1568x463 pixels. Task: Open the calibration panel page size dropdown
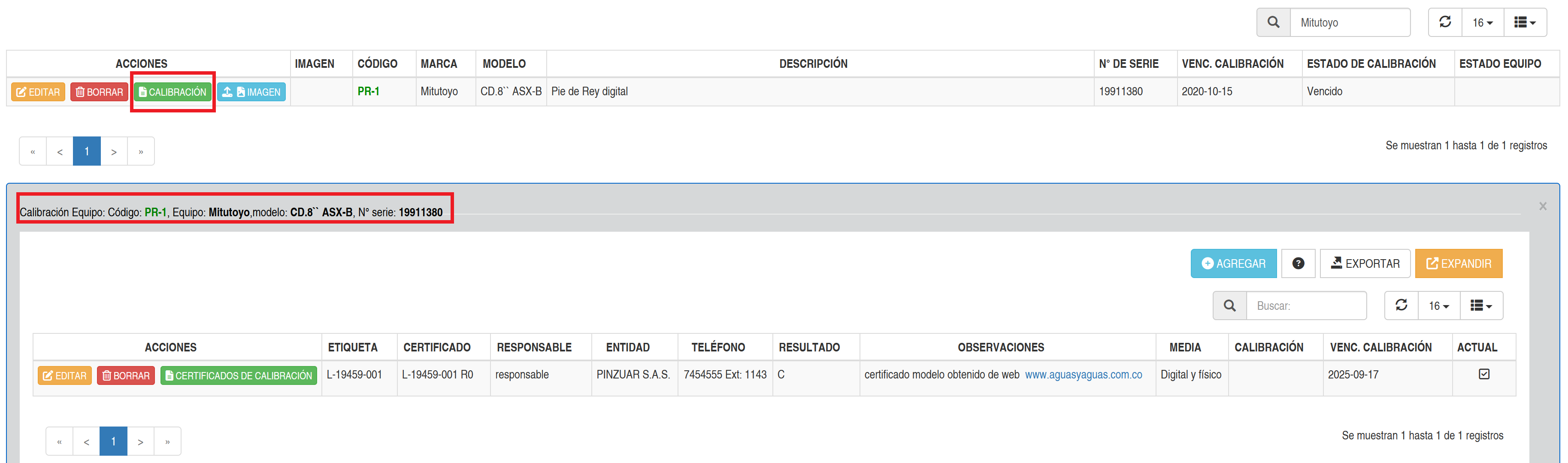click(x=1438, y=306)
